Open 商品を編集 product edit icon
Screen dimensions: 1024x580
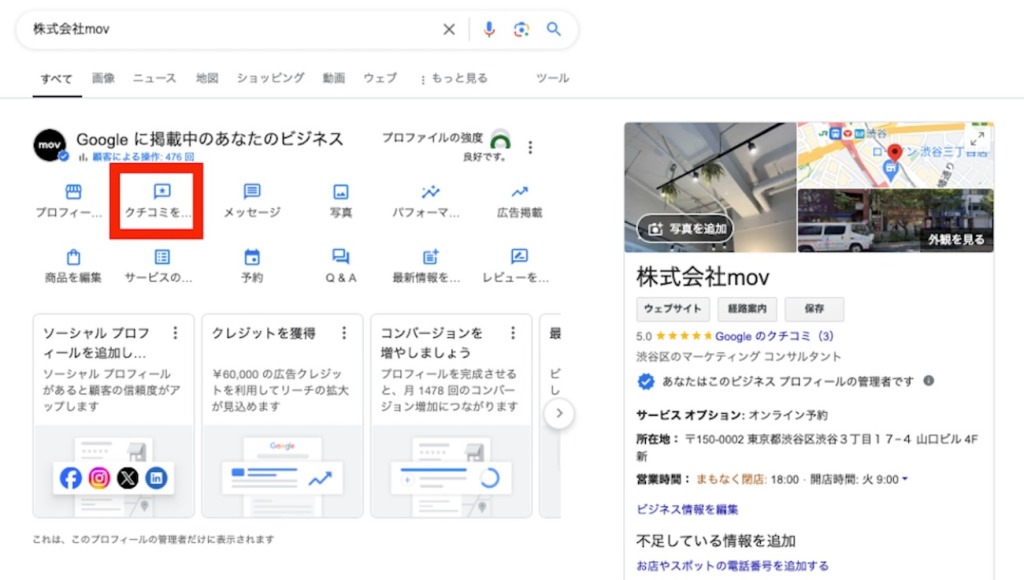click(73, 257)
